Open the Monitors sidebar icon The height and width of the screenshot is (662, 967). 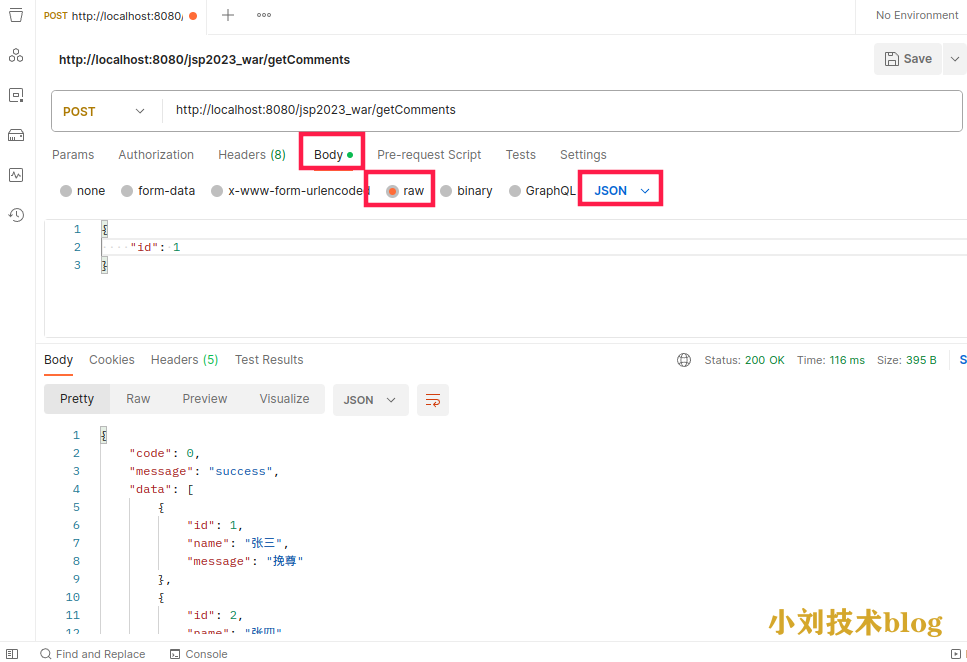click(x=16, y=175)
